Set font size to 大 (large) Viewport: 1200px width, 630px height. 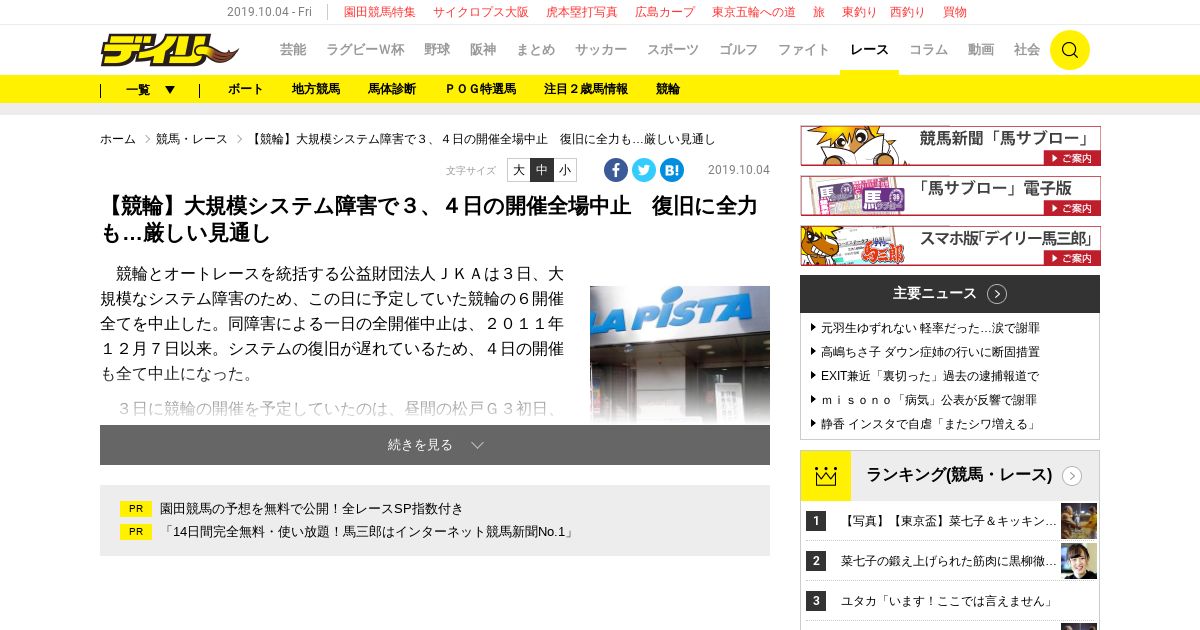(519, 170)
